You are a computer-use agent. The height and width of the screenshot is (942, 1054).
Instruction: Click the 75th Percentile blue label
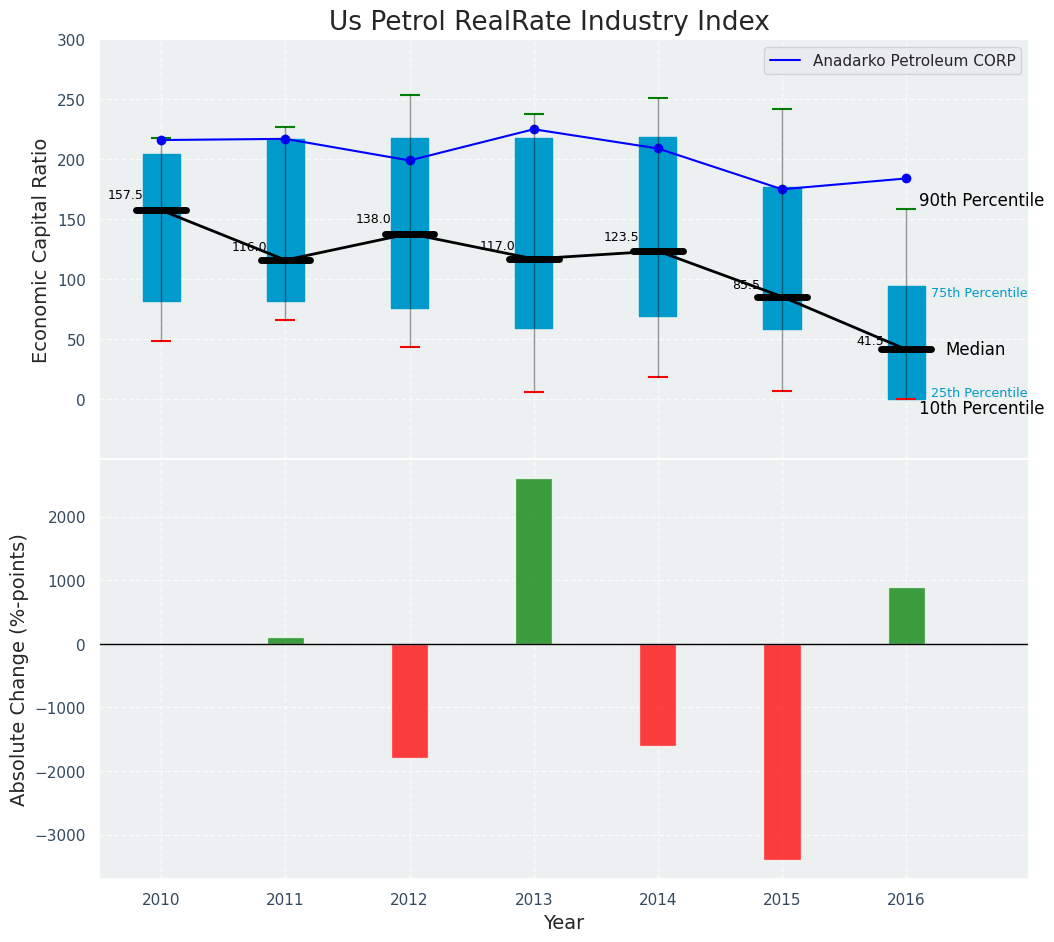pyautogui.click(x=978, y=293)
